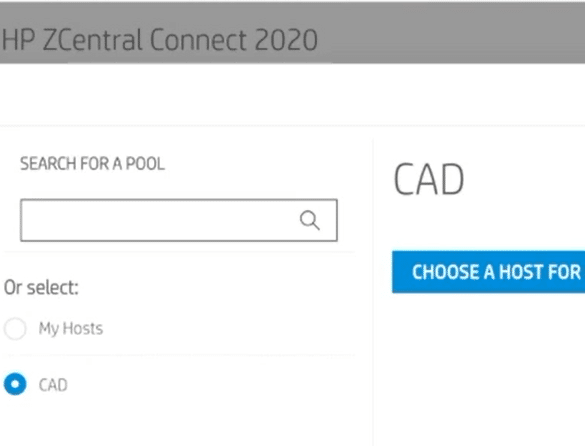
Task: Click the CAD label beside the radio
Action: point(53,385)
